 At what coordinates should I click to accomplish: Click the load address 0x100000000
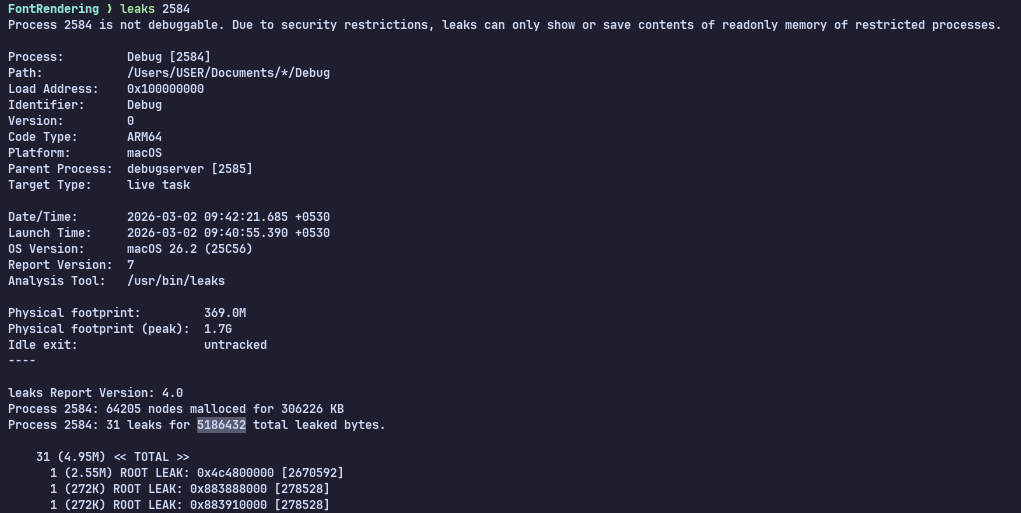(165, 89)
